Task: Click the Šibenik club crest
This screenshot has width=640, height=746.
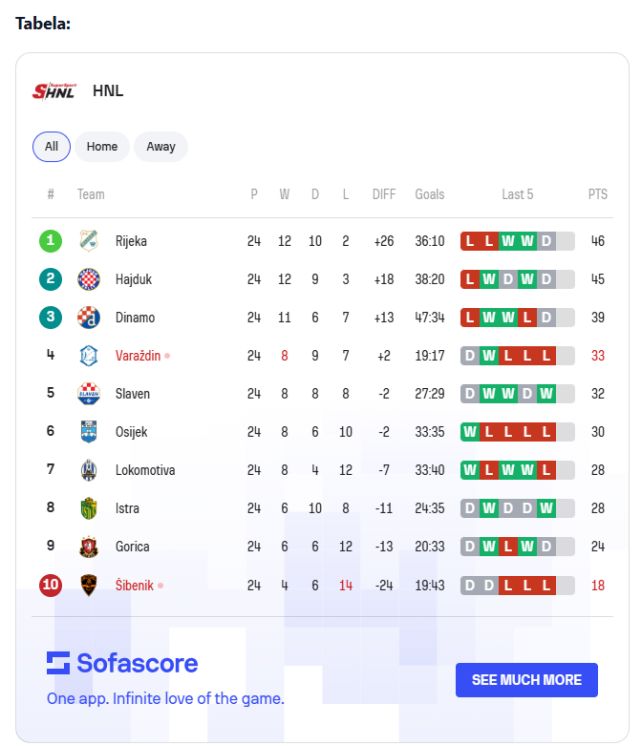Action: tap(88, 585)
